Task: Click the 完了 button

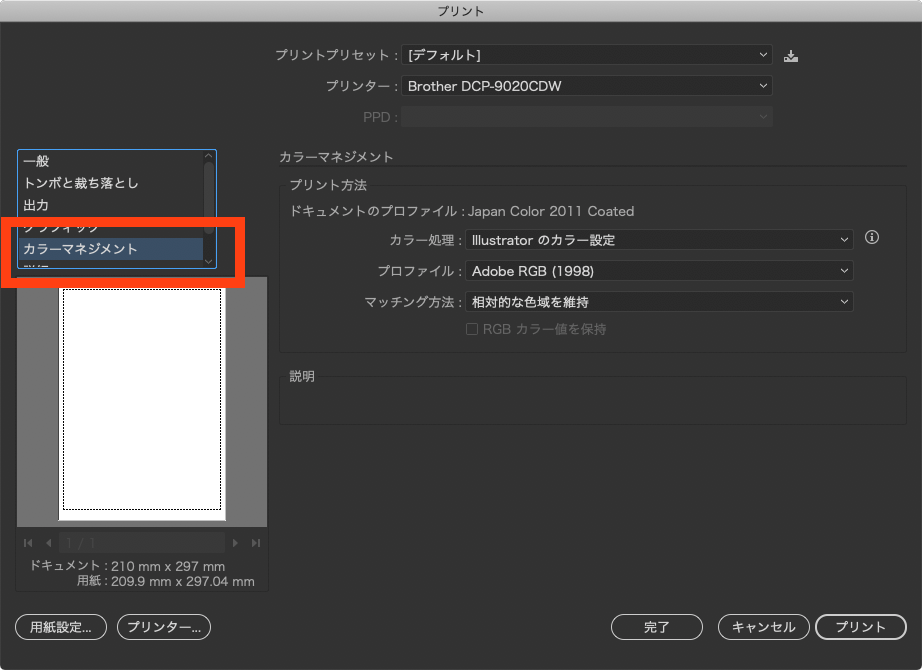Action: click(x=657, y=627)
